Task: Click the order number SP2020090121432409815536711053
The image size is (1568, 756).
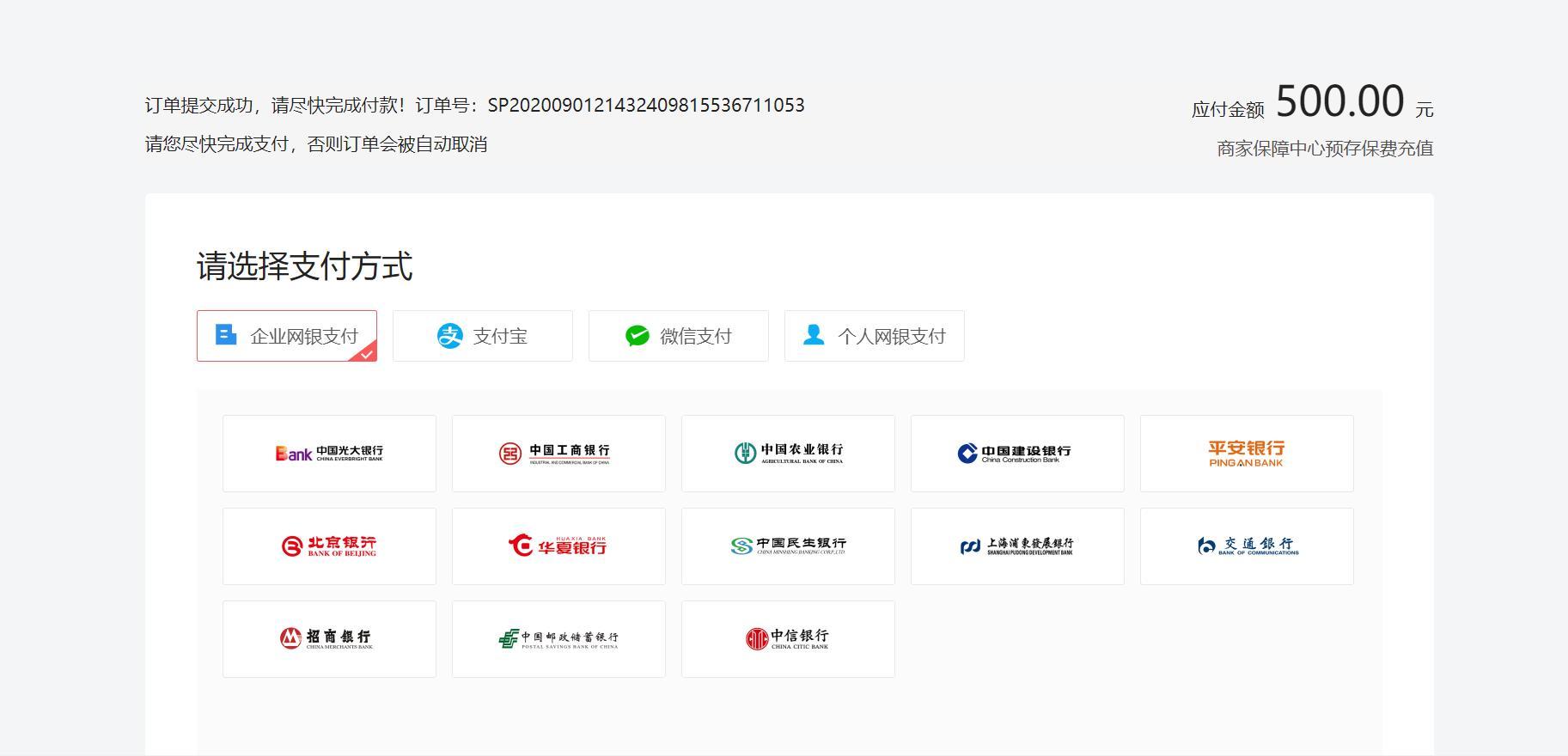Action: (646, 105)
